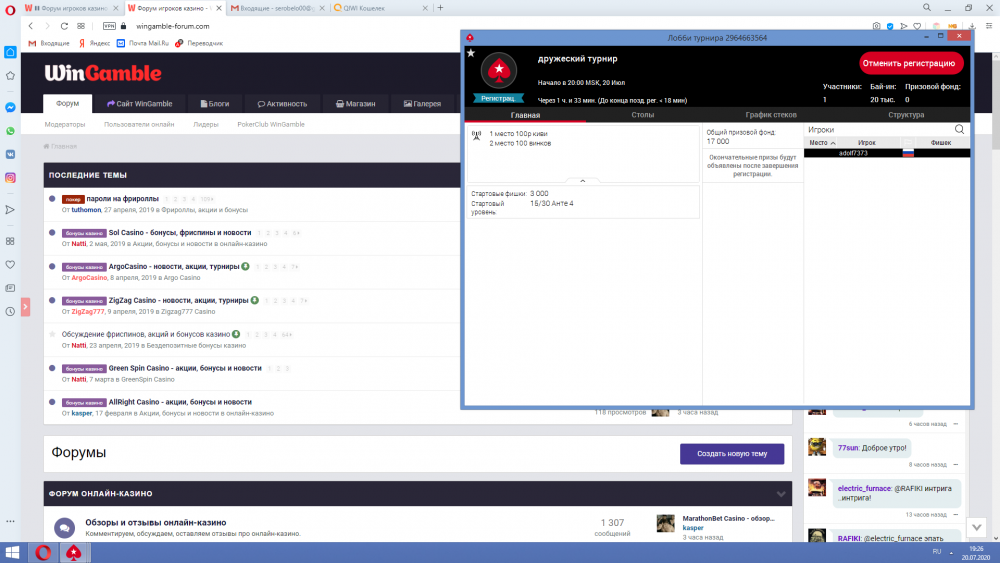Click the browser reload button
This screenshot has height=563, width=1000.
point(63,26)
